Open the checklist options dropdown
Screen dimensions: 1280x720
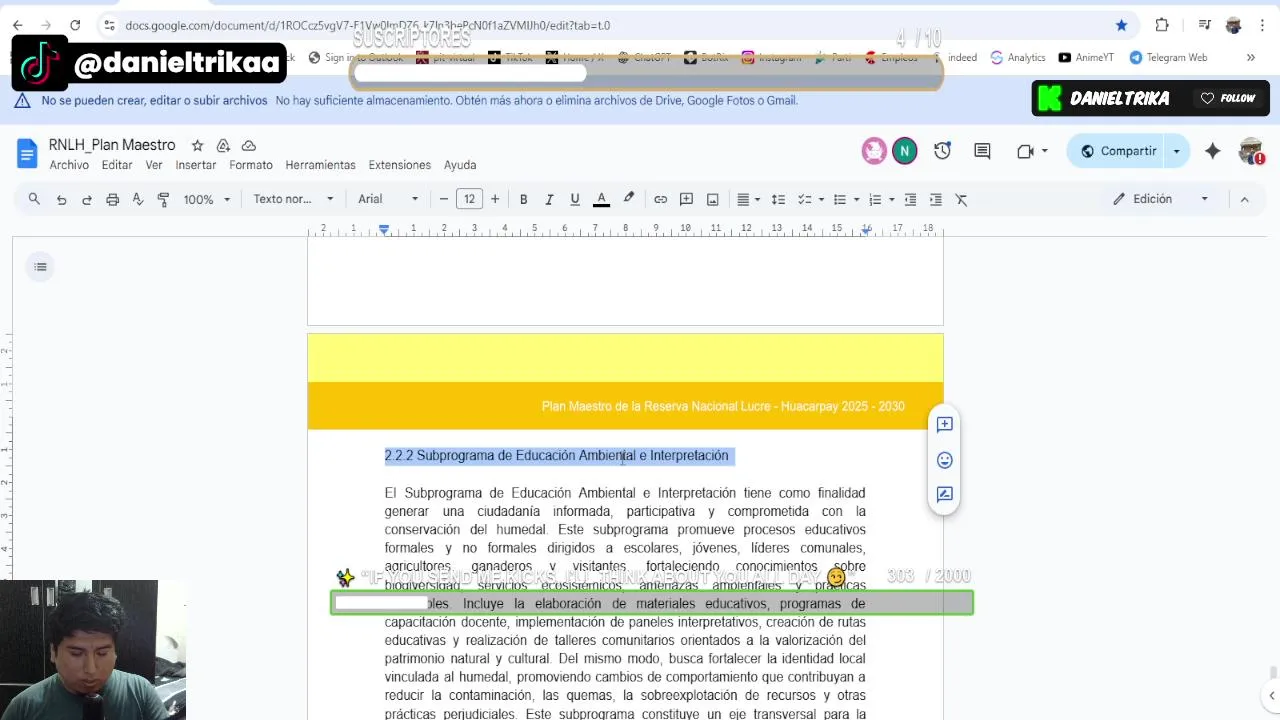[821, 199]
